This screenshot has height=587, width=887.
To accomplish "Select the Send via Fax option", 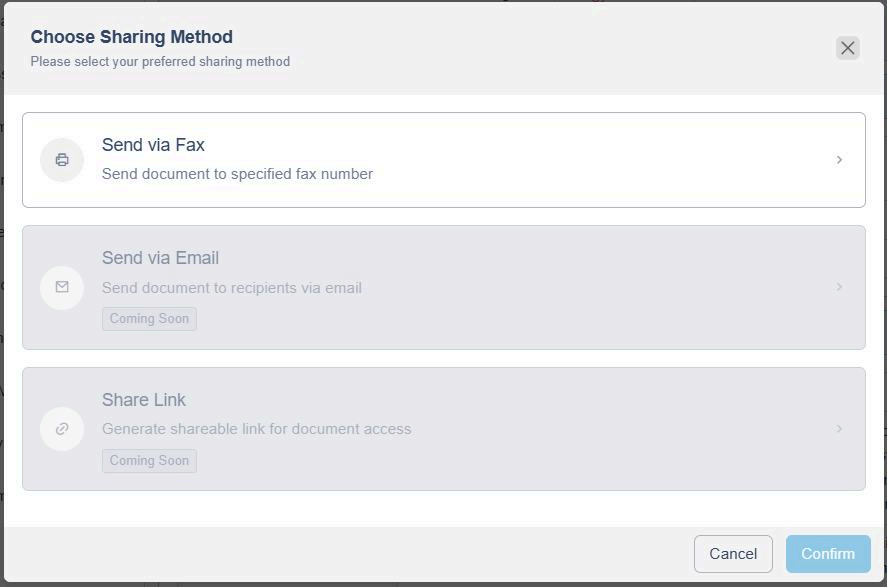I will (x=153, y=145).
